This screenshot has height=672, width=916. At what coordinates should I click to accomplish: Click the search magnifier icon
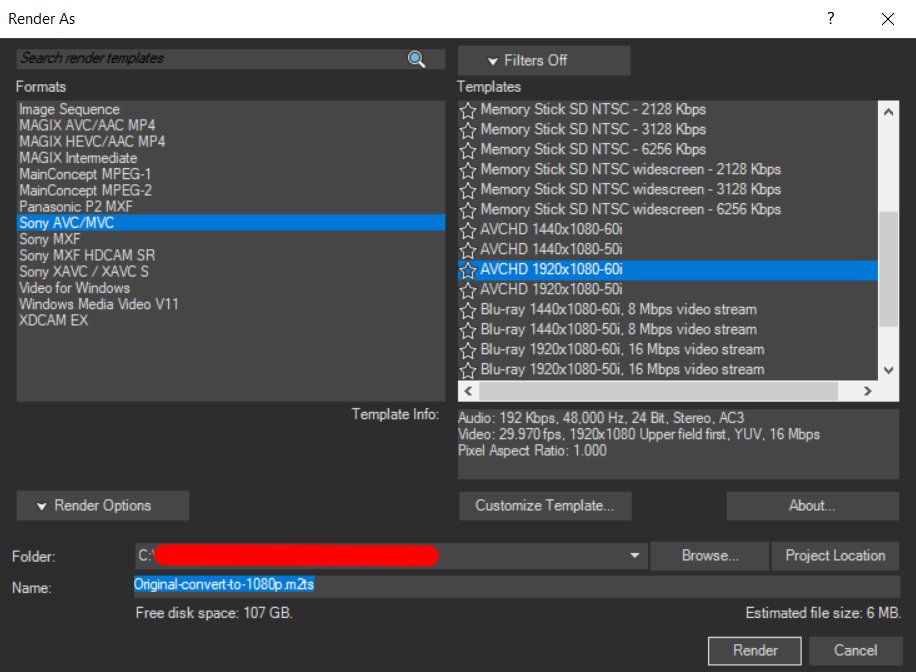[x=416, y=59]
